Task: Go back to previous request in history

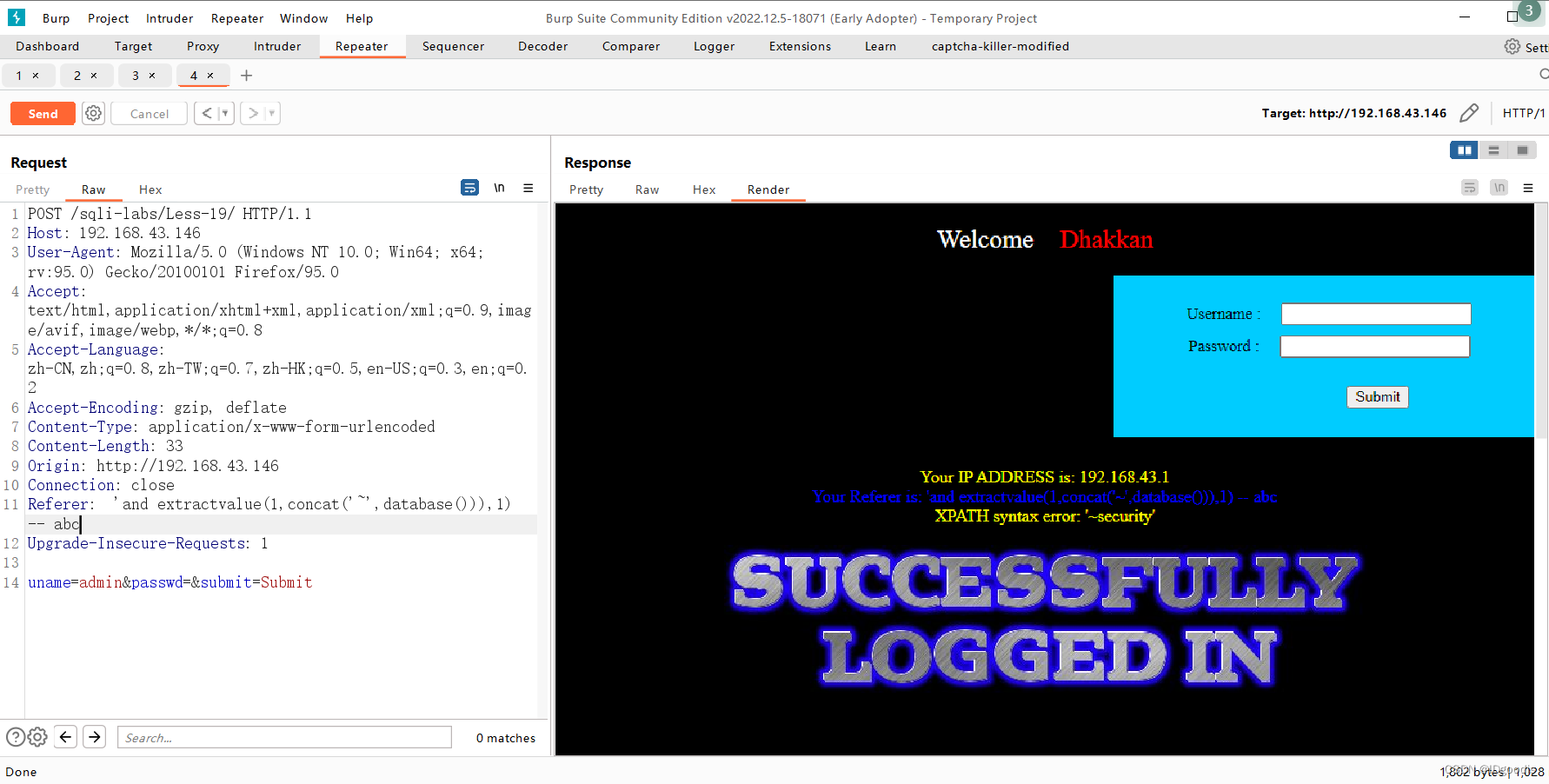Action: [x=207, y=113]
